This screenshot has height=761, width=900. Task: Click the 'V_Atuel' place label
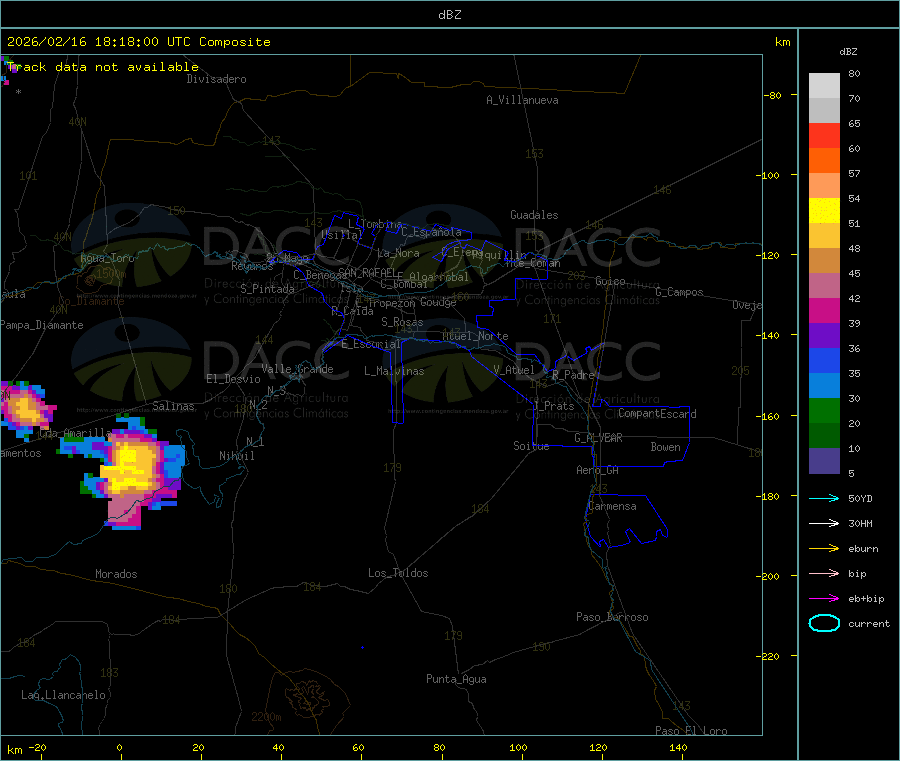pyautogui.click(x=514, y=370)
